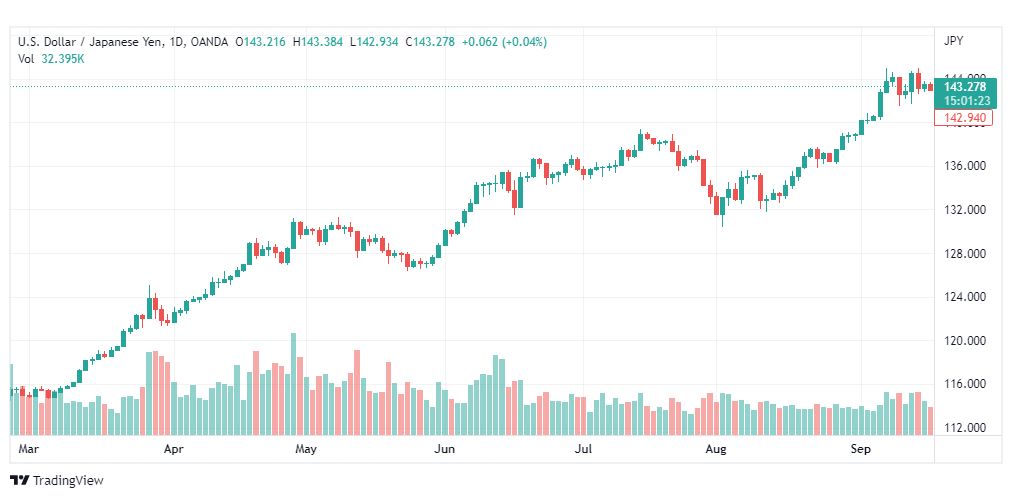
Task: Select the Sep marker on the time axis
Action: coord(858,450)
